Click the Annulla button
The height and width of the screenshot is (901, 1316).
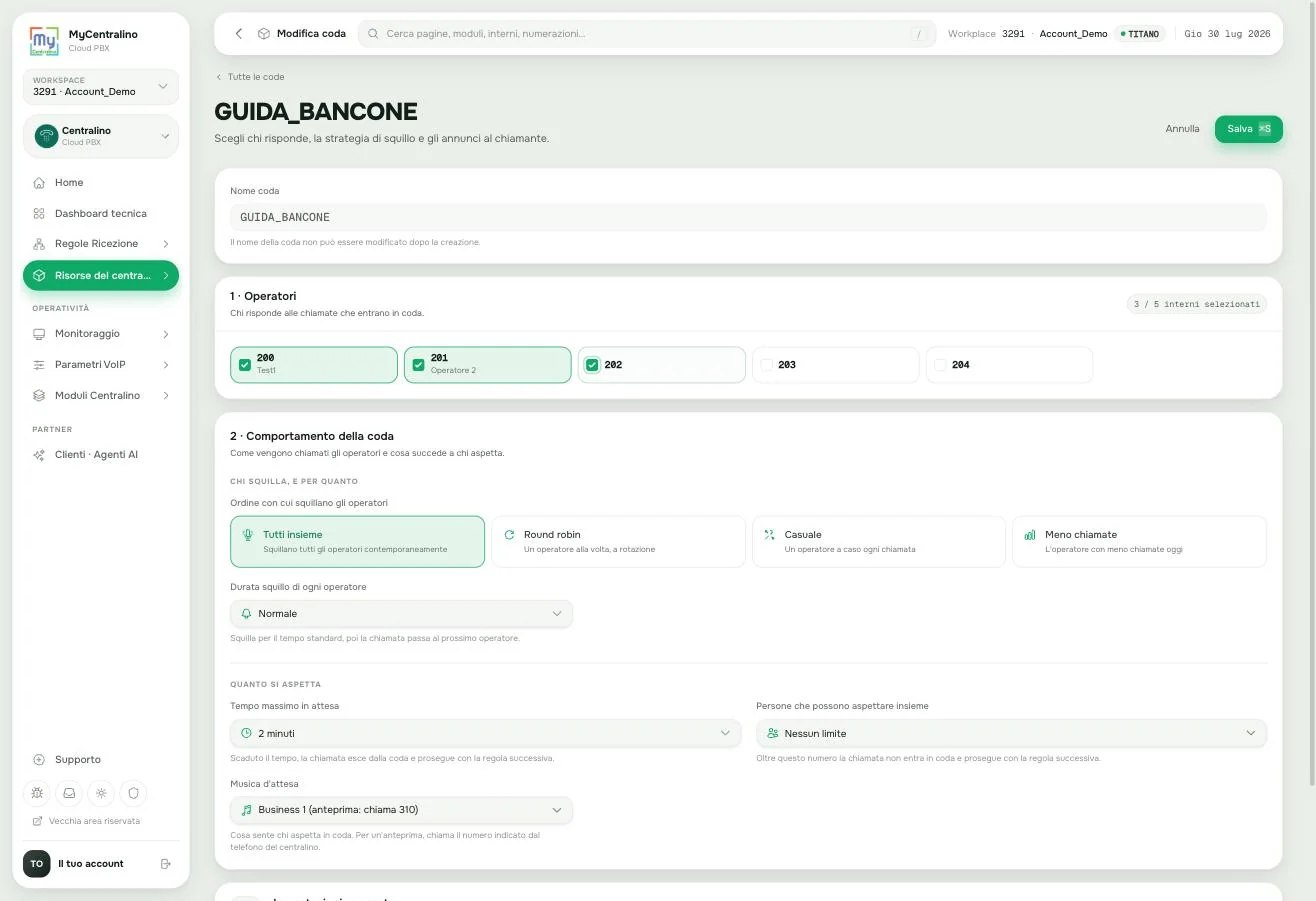[1182, 129]
